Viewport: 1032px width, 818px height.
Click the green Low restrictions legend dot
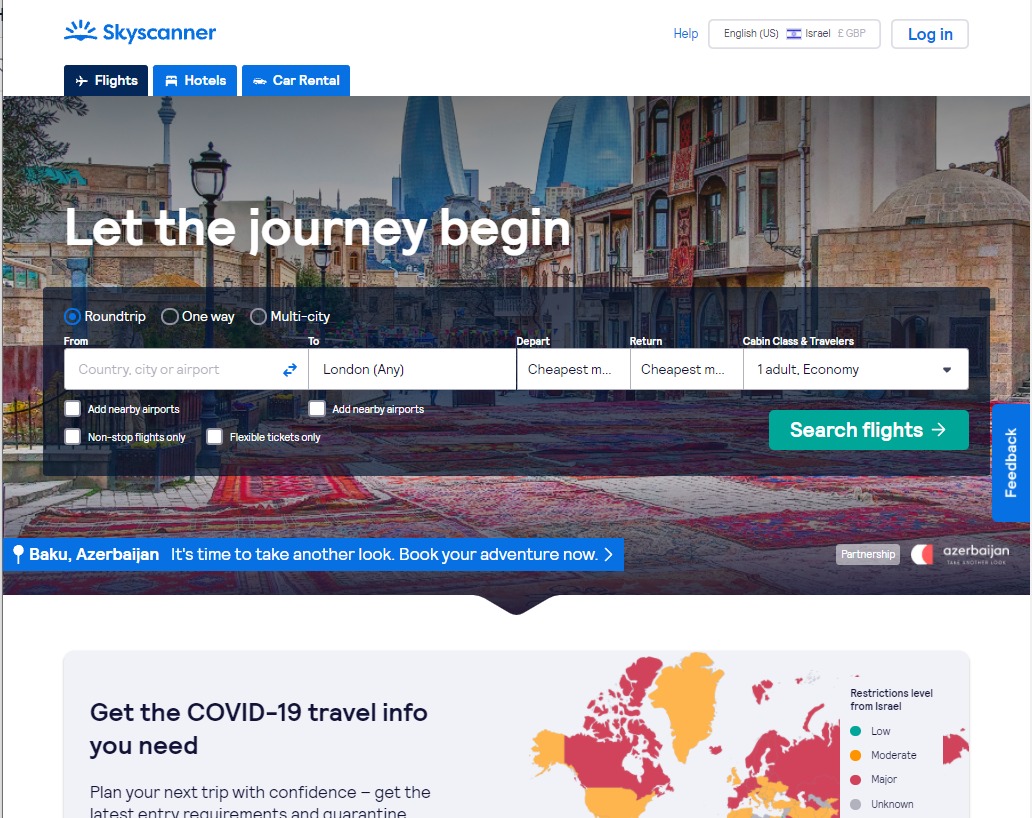click(x=856, y=731)
